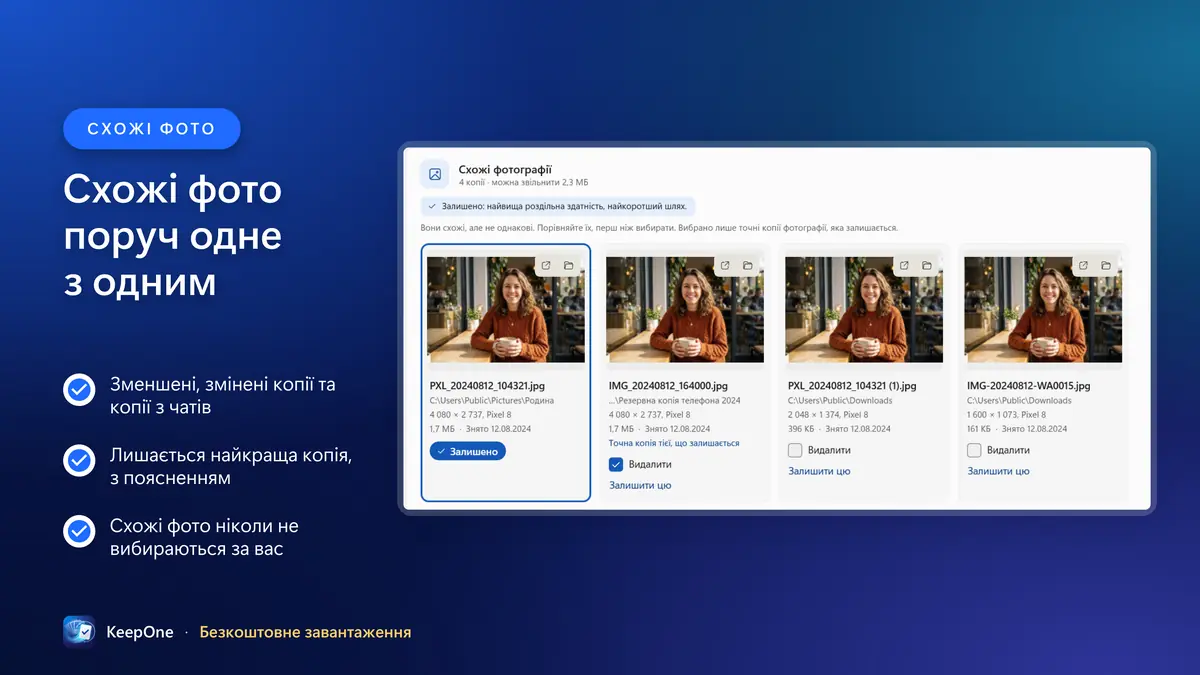Viewport: 1200px width, 675px height.
Task: Reveal IMG_20240812_164000.jpg in its folder
Action: tap(748, 266)
